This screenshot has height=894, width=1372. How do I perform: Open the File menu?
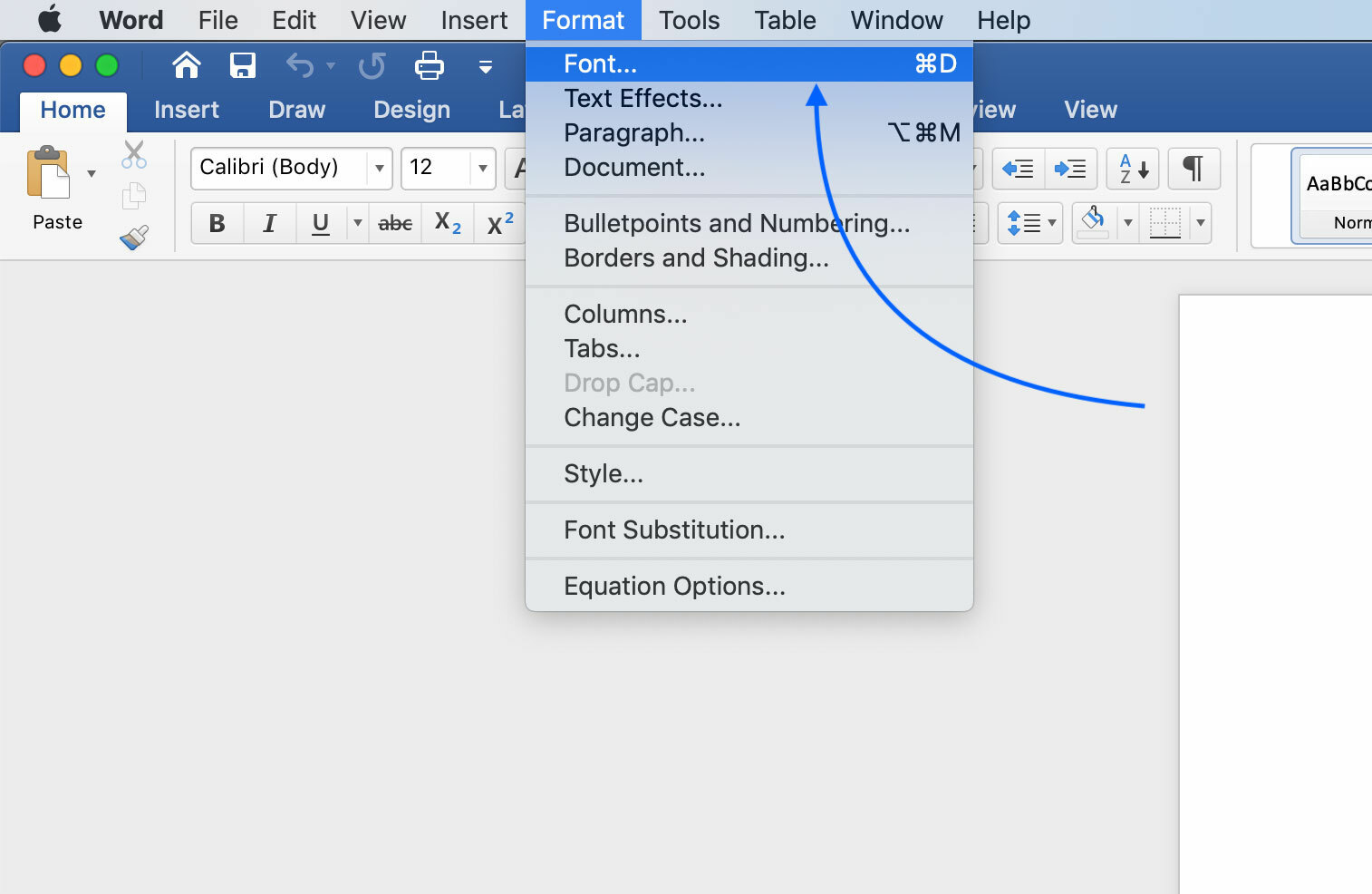217,20
